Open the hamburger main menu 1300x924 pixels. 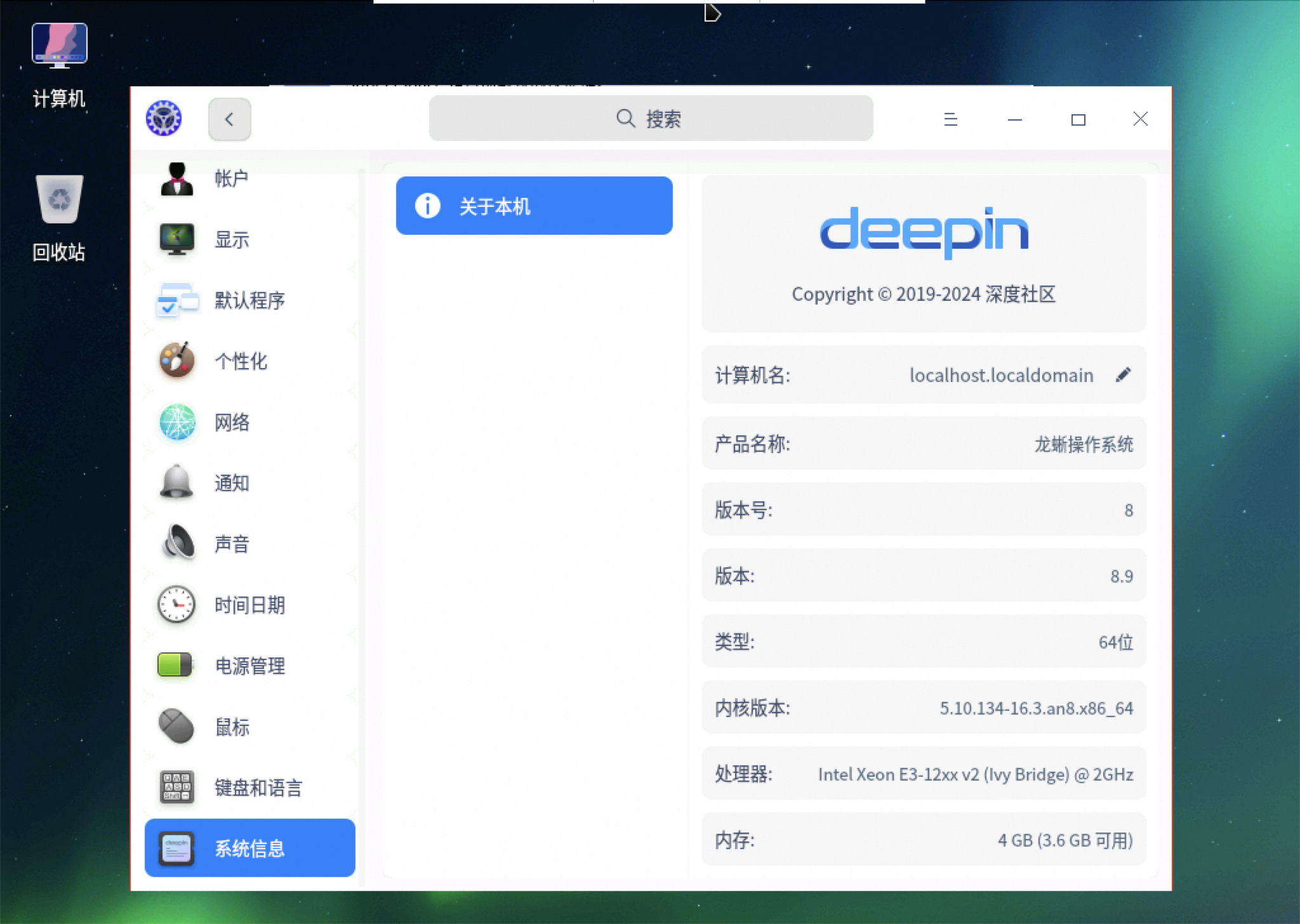(950, 119)
